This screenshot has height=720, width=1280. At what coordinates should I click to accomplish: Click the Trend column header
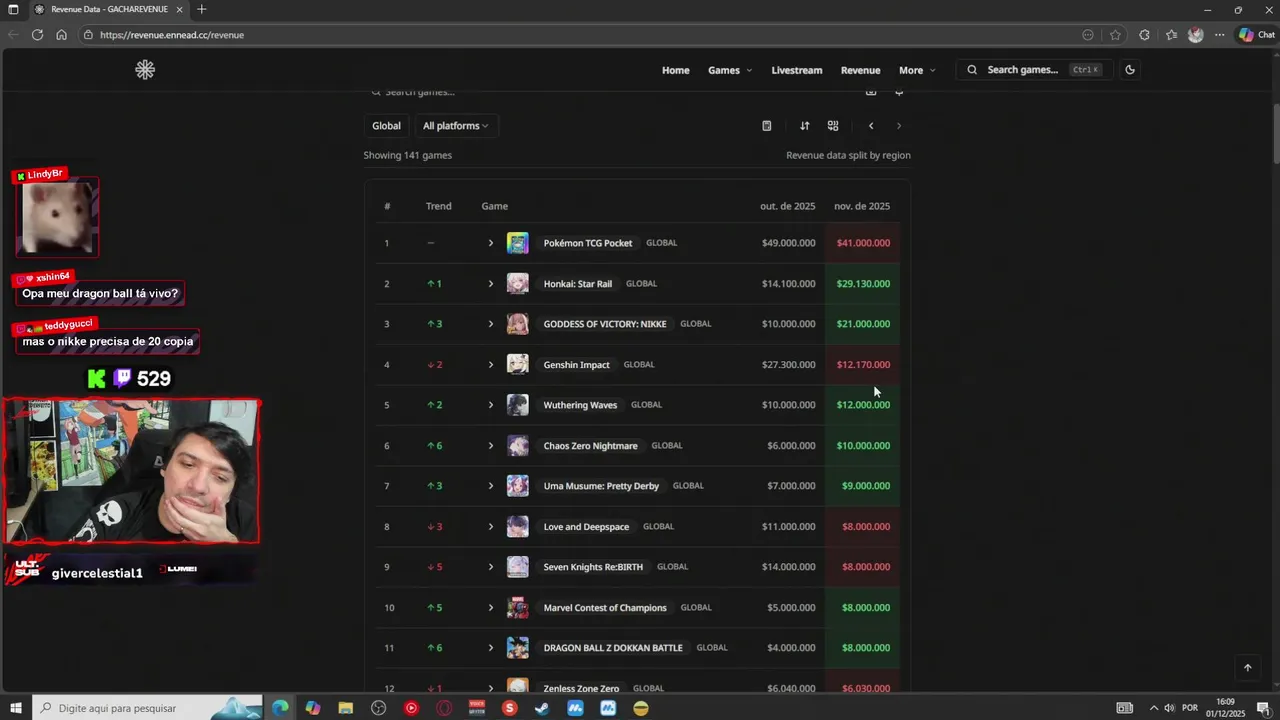pyautogui.click(x=439, y=206)
